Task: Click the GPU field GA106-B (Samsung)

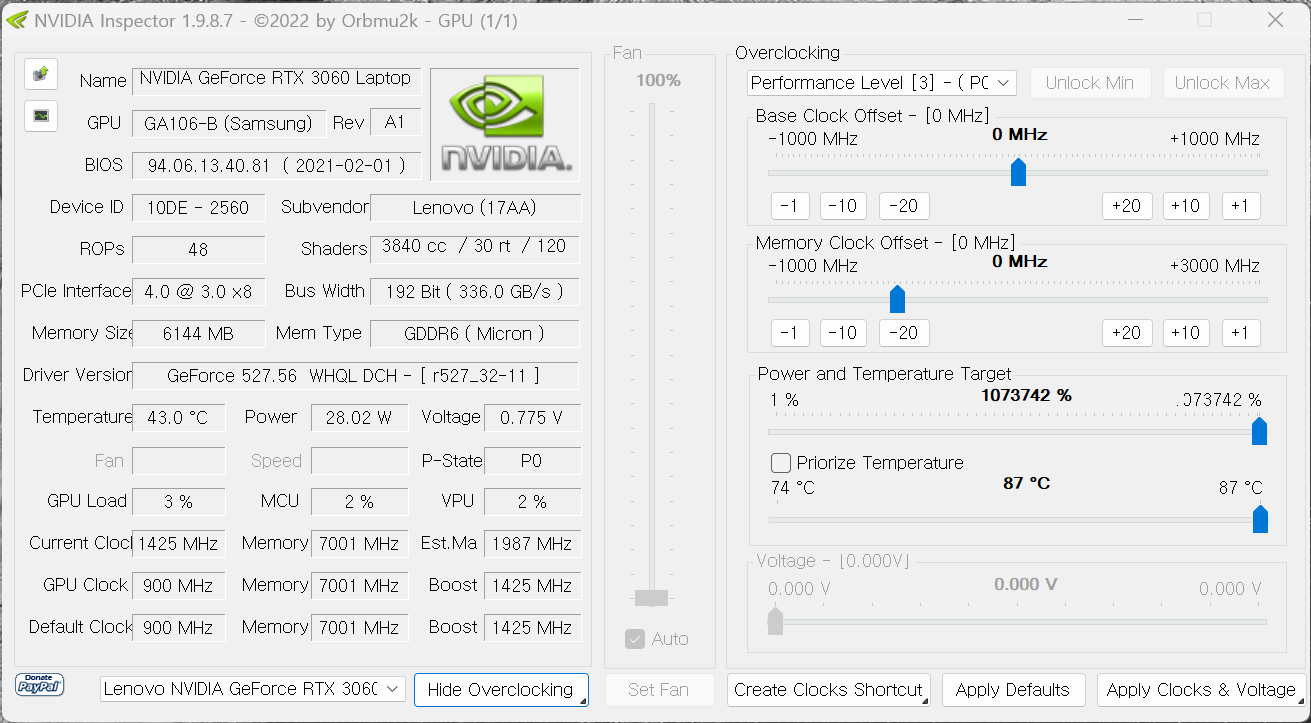Action: [229, 123]
